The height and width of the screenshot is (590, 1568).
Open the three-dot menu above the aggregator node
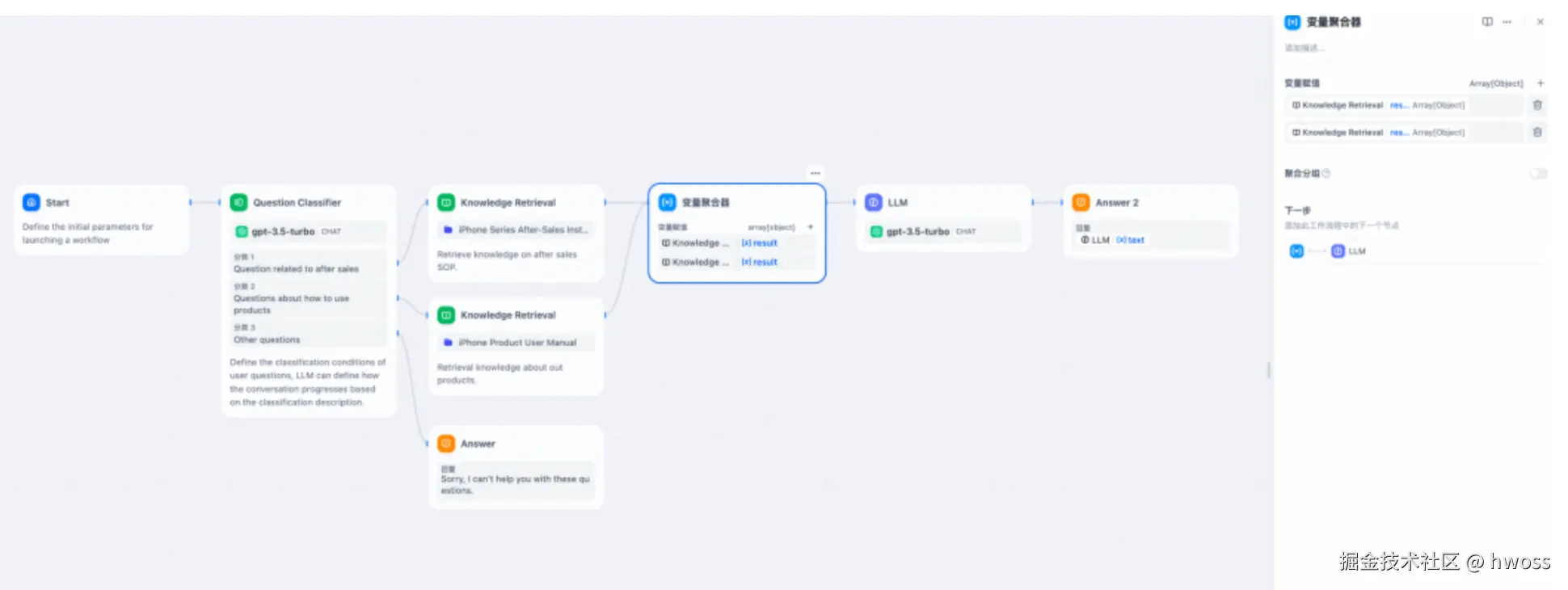[x=815, y=173]
